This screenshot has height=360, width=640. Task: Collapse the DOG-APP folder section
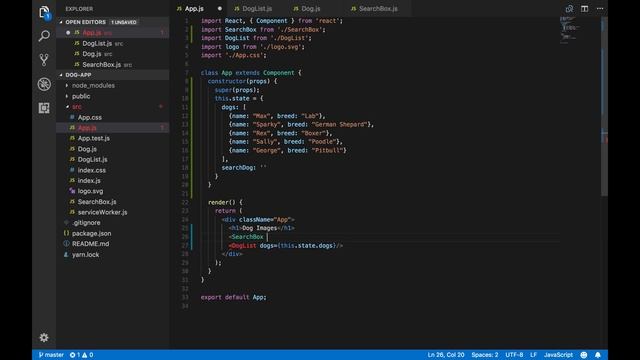[x=113, y=75]
